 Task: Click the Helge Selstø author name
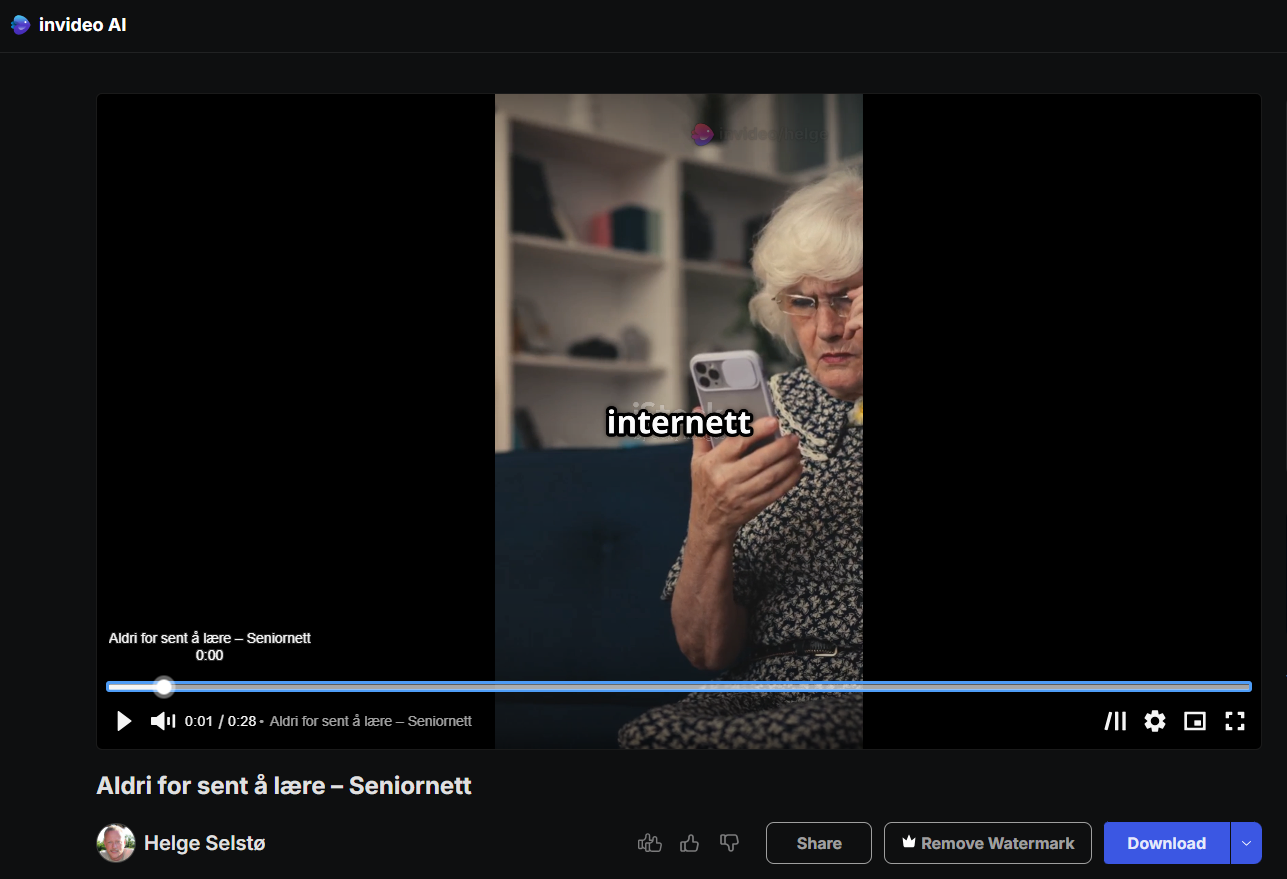[205, 843]
